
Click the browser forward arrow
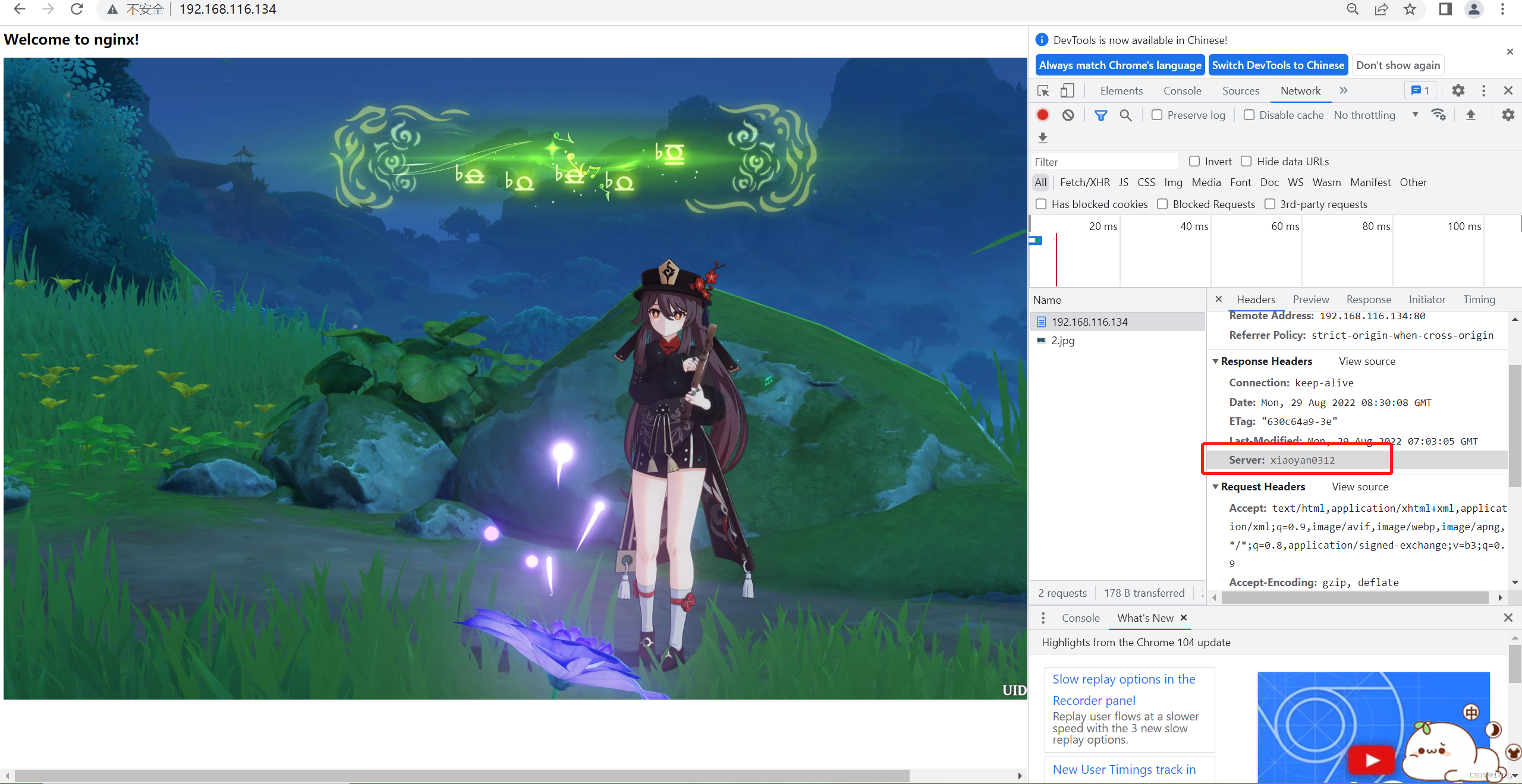pos(48,9)
